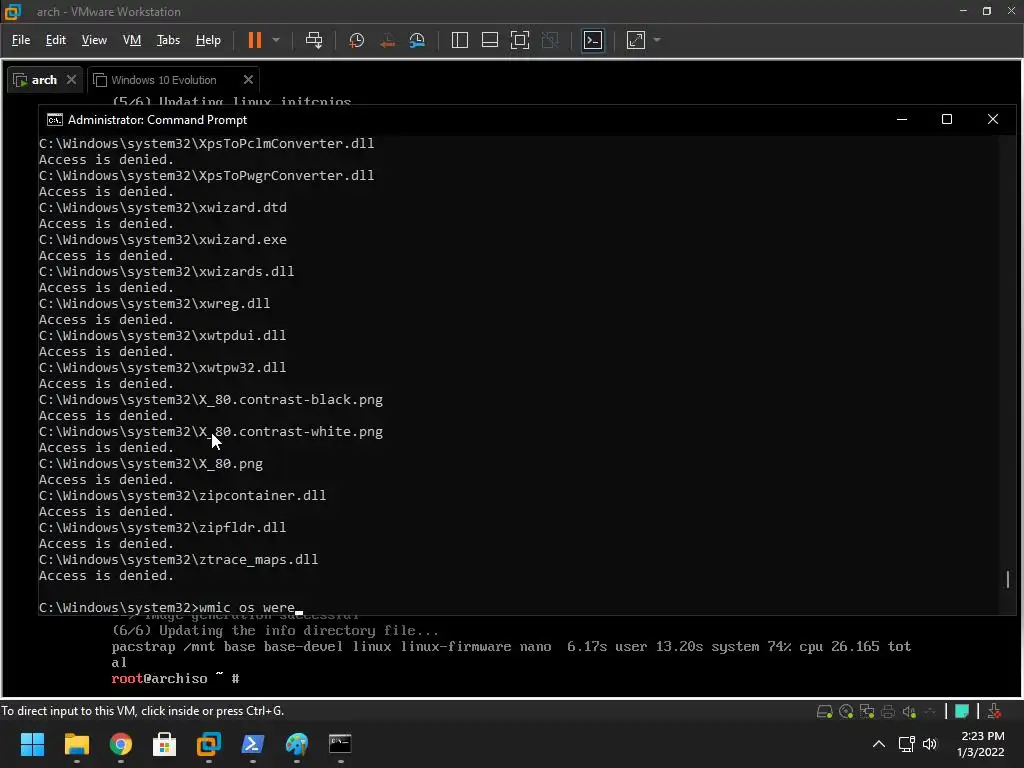Open the teal message log note icon
Image resolution: width=1024 pixels, height=768 pixels.
[961, 711]
